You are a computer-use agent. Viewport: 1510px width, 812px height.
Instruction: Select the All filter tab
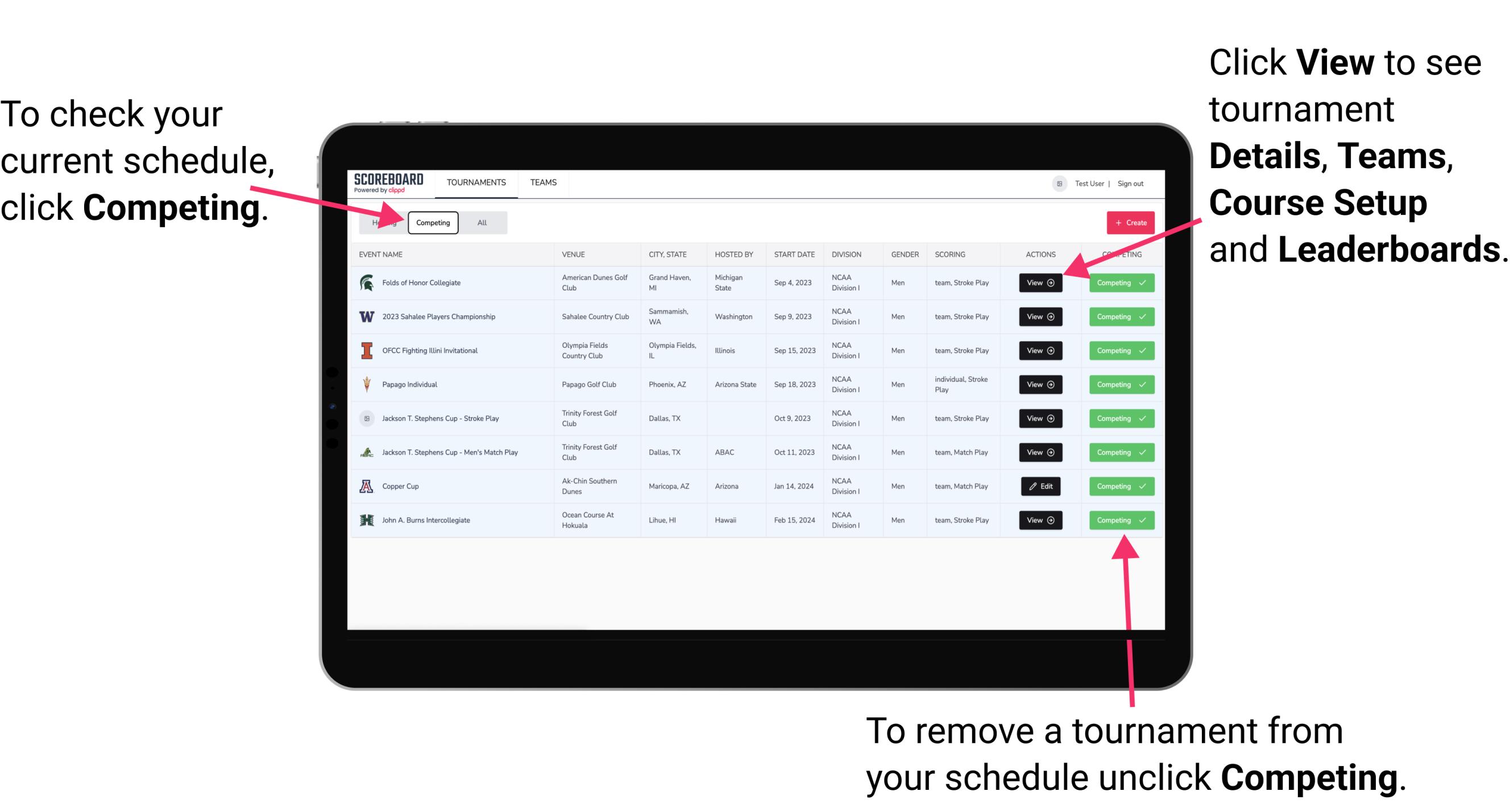(x=481, y=222)
